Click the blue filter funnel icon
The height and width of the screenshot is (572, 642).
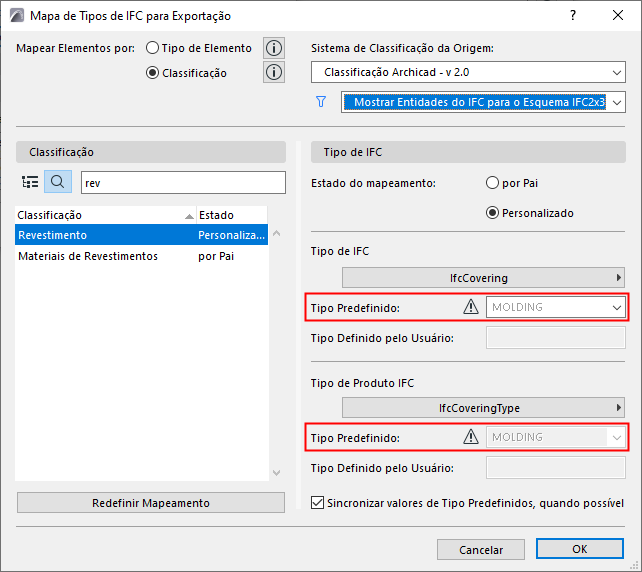tap(321, 101)
